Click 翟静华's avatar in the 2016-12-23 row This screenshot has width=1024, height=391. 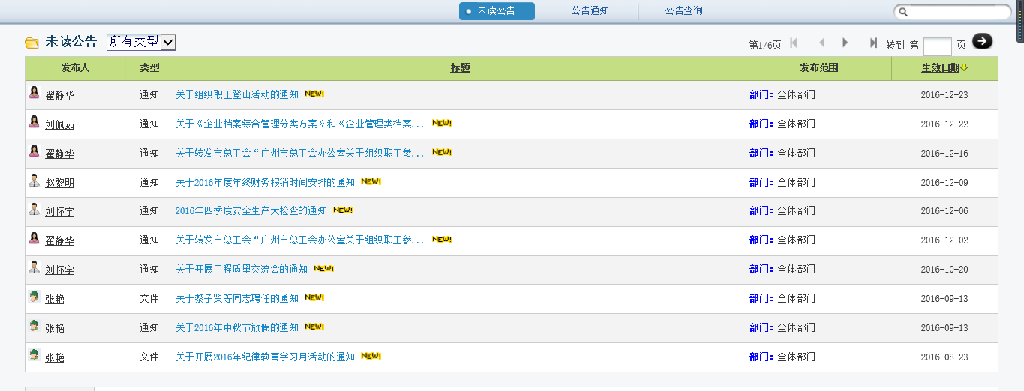point(34,93)
